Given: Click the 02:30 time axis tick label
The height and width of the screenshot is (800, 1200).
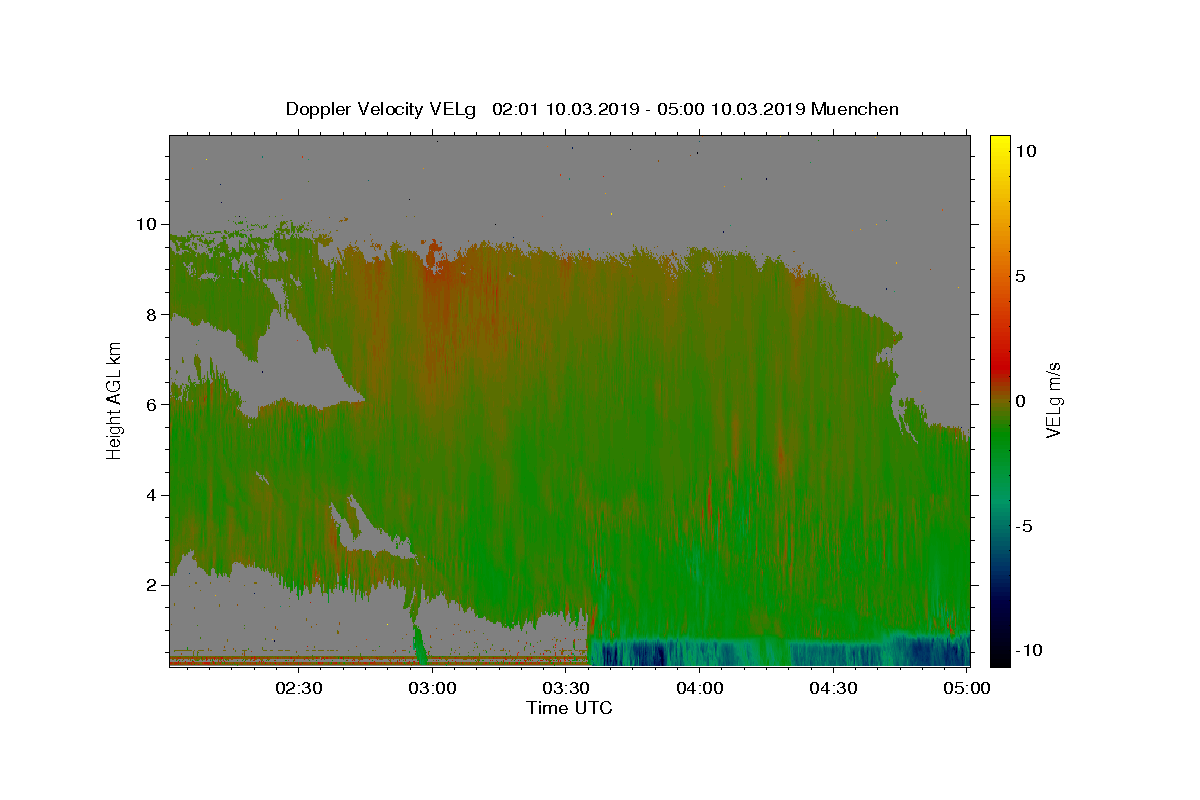Looking at the screenshot, I should pyautogui.click(x=299, y=688).
